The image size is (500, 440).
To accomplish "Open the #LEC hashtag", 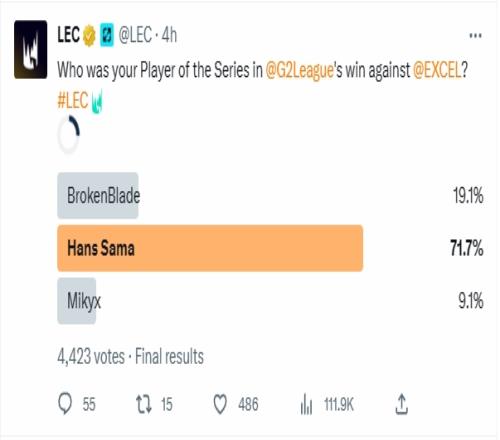I will (73, 99).
